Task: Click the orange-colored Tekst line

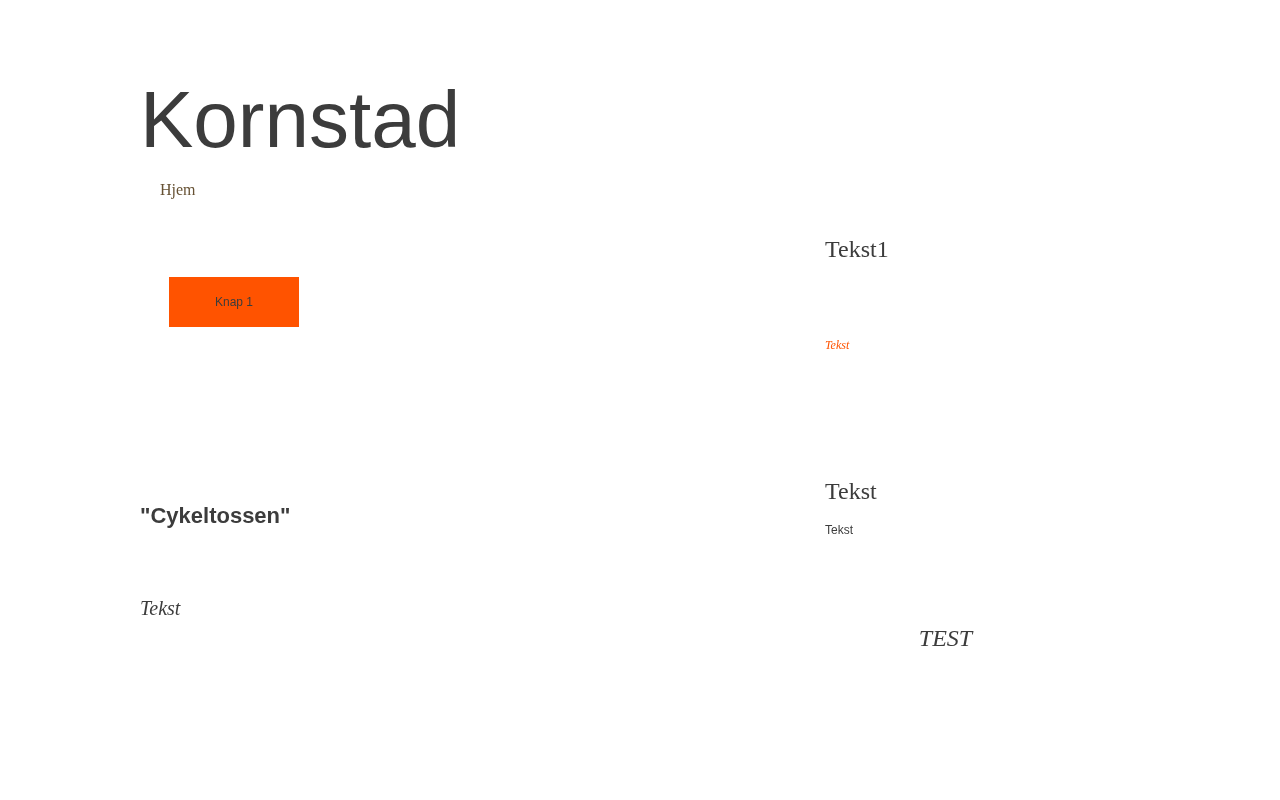Action: [x=837, y=345]
